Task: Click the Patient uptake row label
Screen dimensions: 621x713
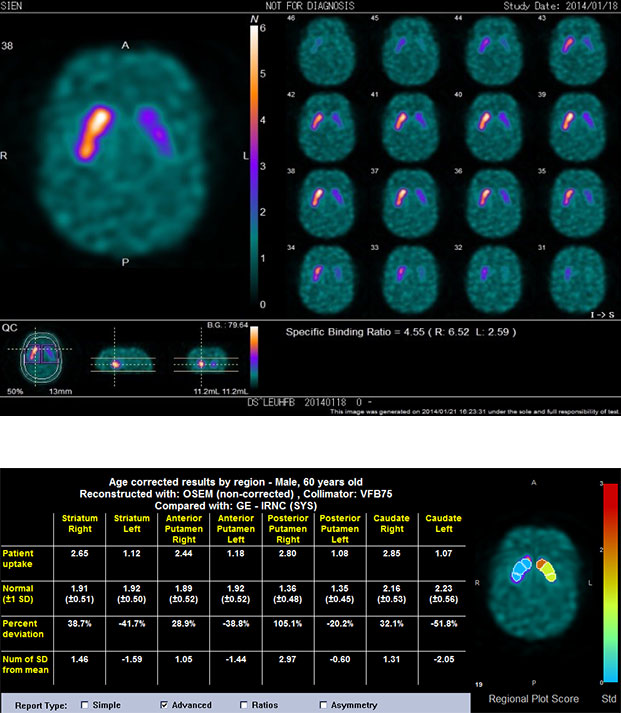Action: coord(18,558)
